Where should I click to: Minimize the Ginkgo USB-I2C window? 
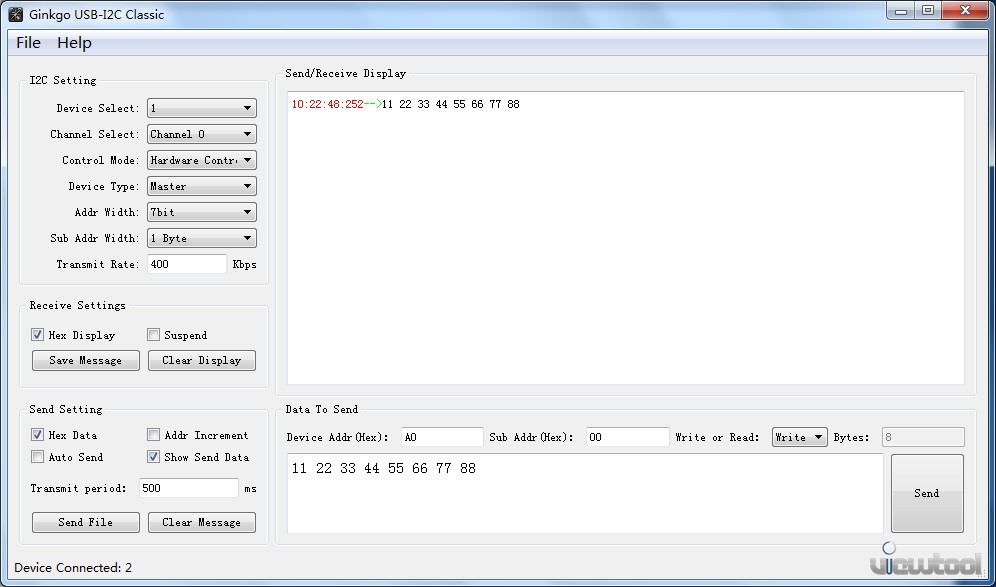tap(901, 11)
